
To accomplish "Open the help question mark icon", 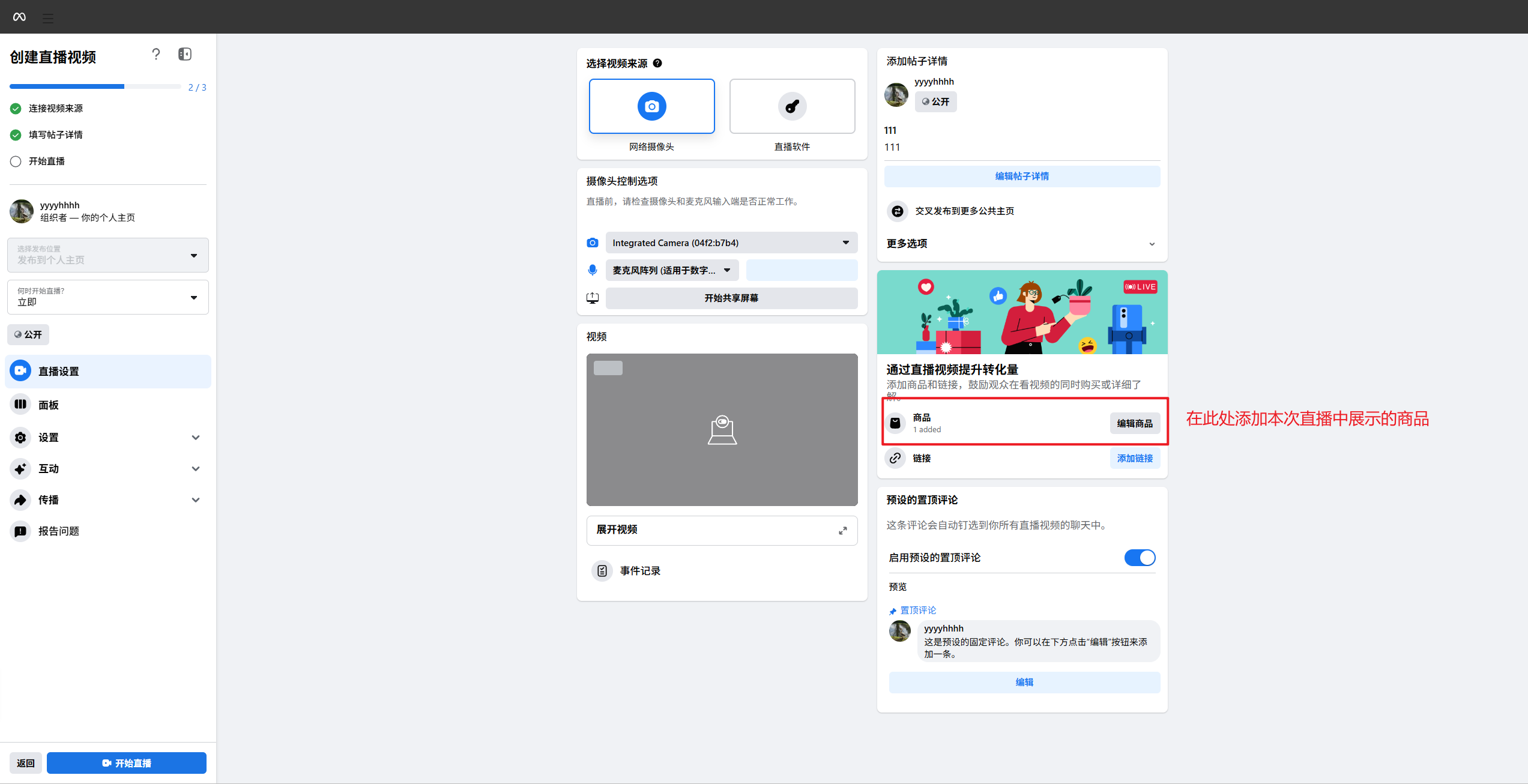I will [156, 55].
